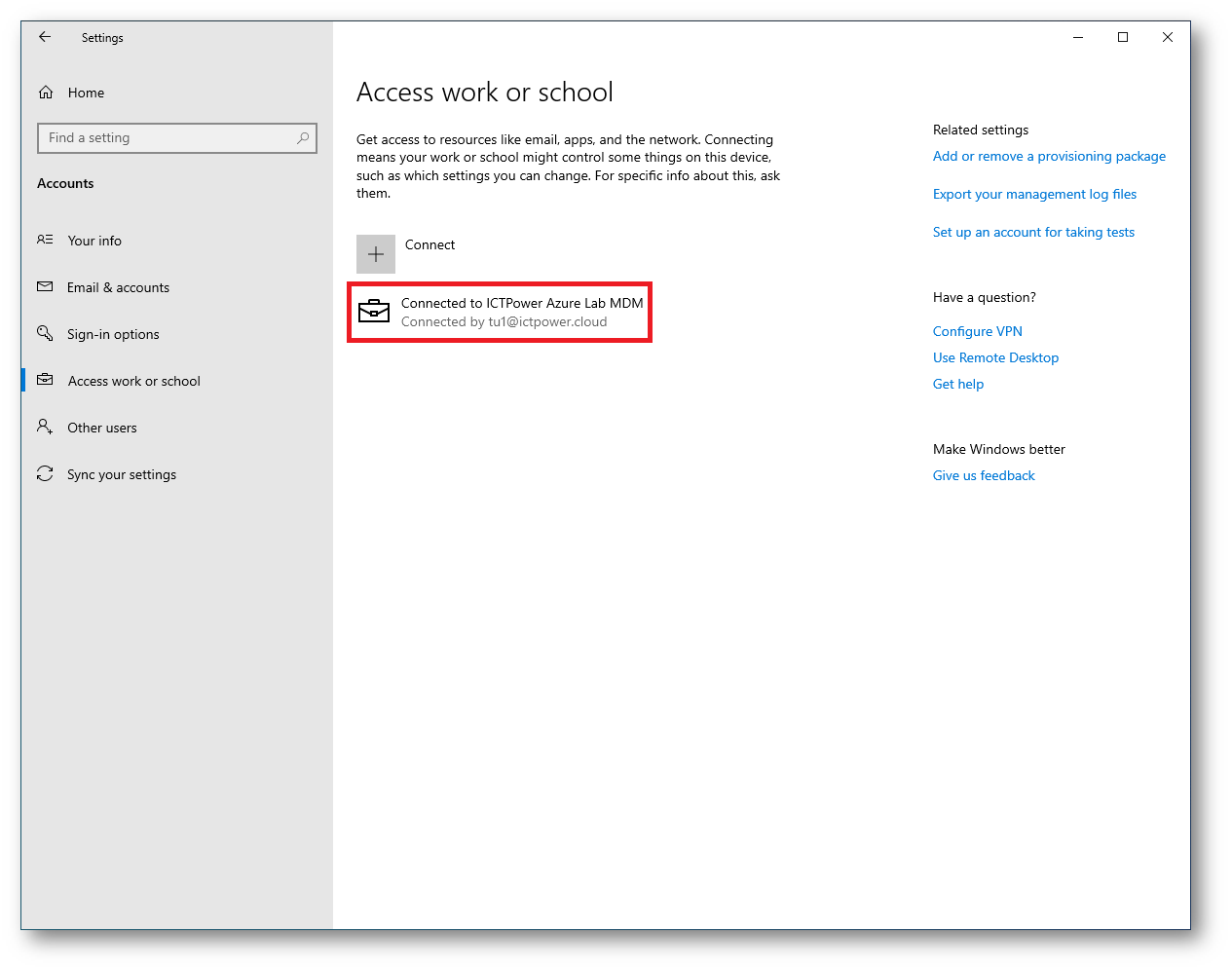Click the Home house icon
The height and width of the screenshot is (971, 1232).
46,93
